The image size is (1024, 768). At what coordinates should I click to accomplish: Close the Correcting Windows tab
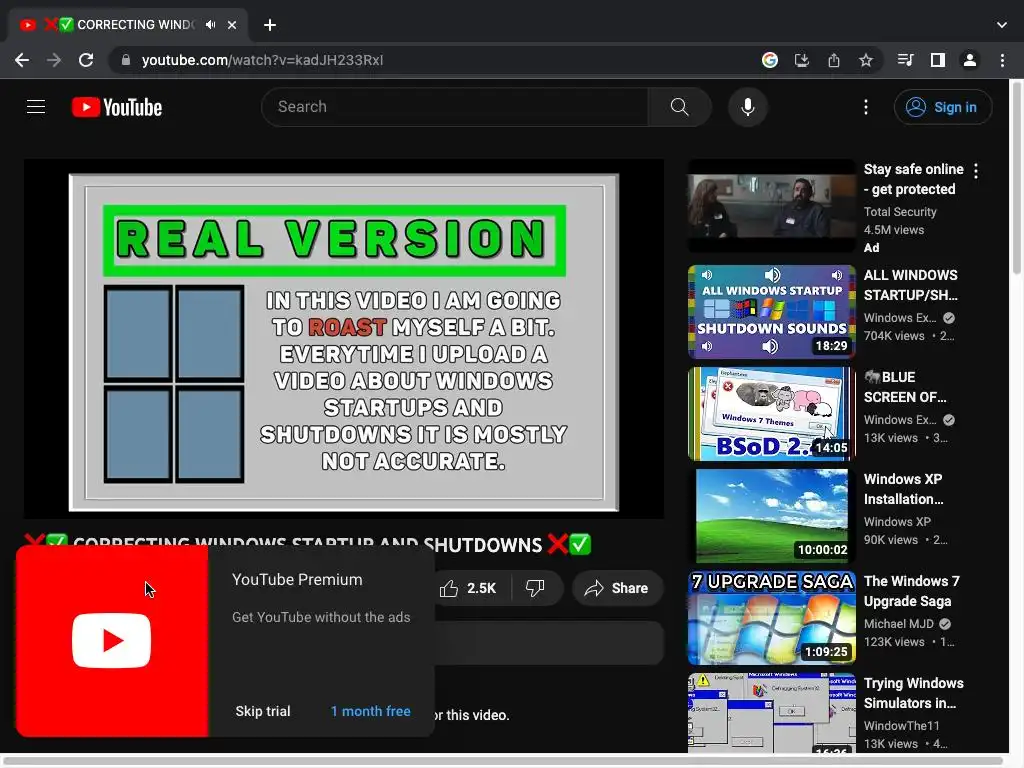pos(232,25)
